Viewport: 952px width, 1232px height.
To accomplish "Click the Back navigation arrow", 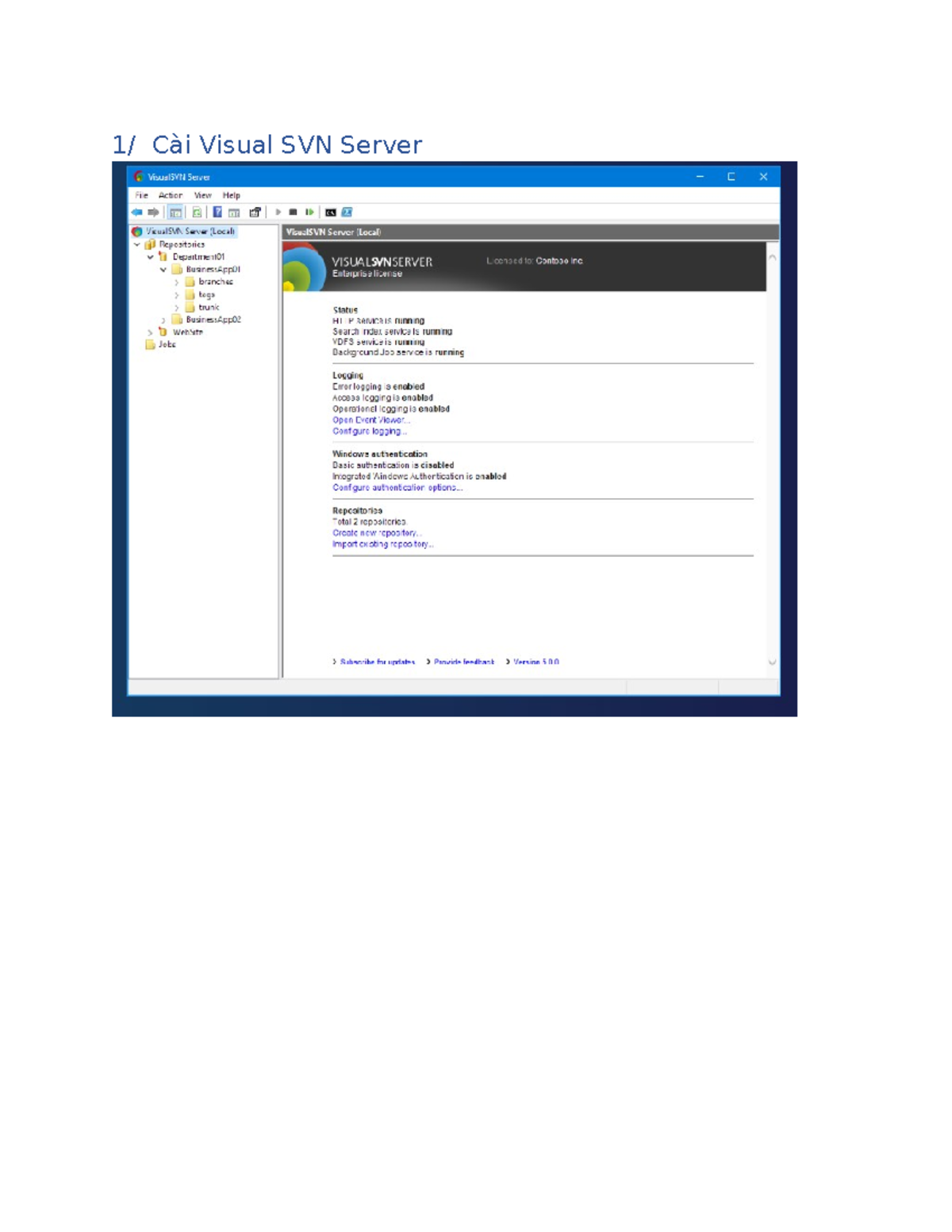I will pos(136,212).
